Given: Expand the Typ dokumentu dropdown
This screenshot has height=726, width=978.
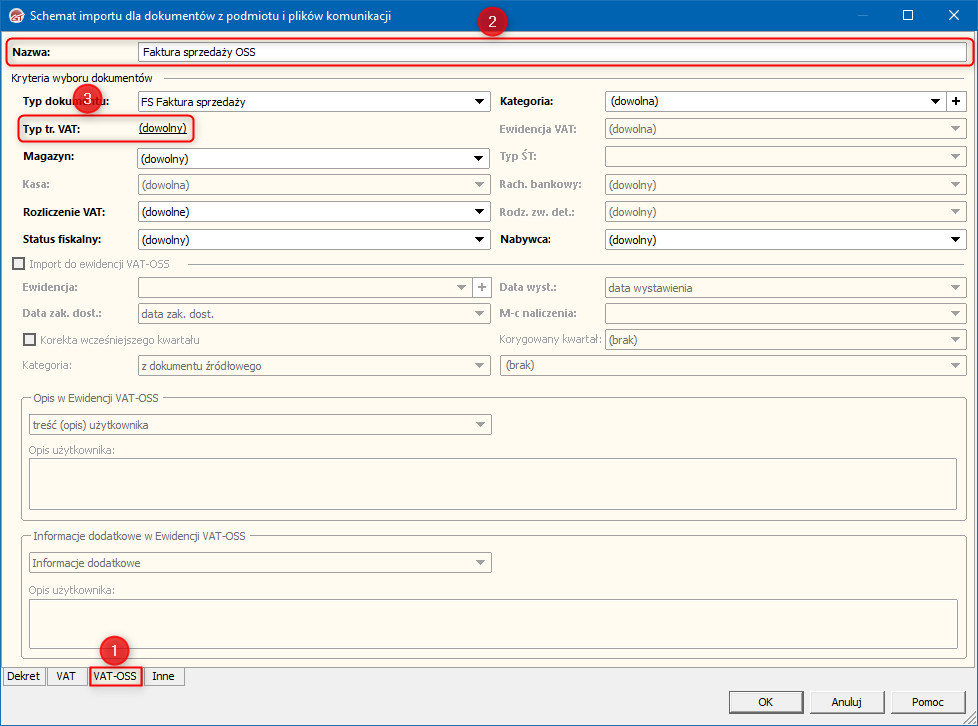Looking at the screenshot, I should click(x=480, y=102).
